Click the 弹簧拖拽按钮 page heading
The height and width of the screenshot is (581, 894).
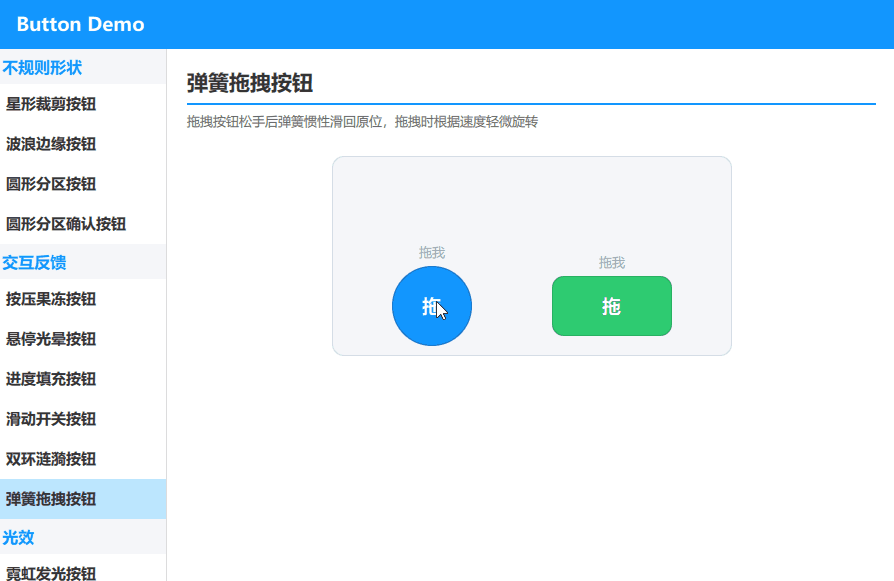pyautogui.click(x=250, y=83)
